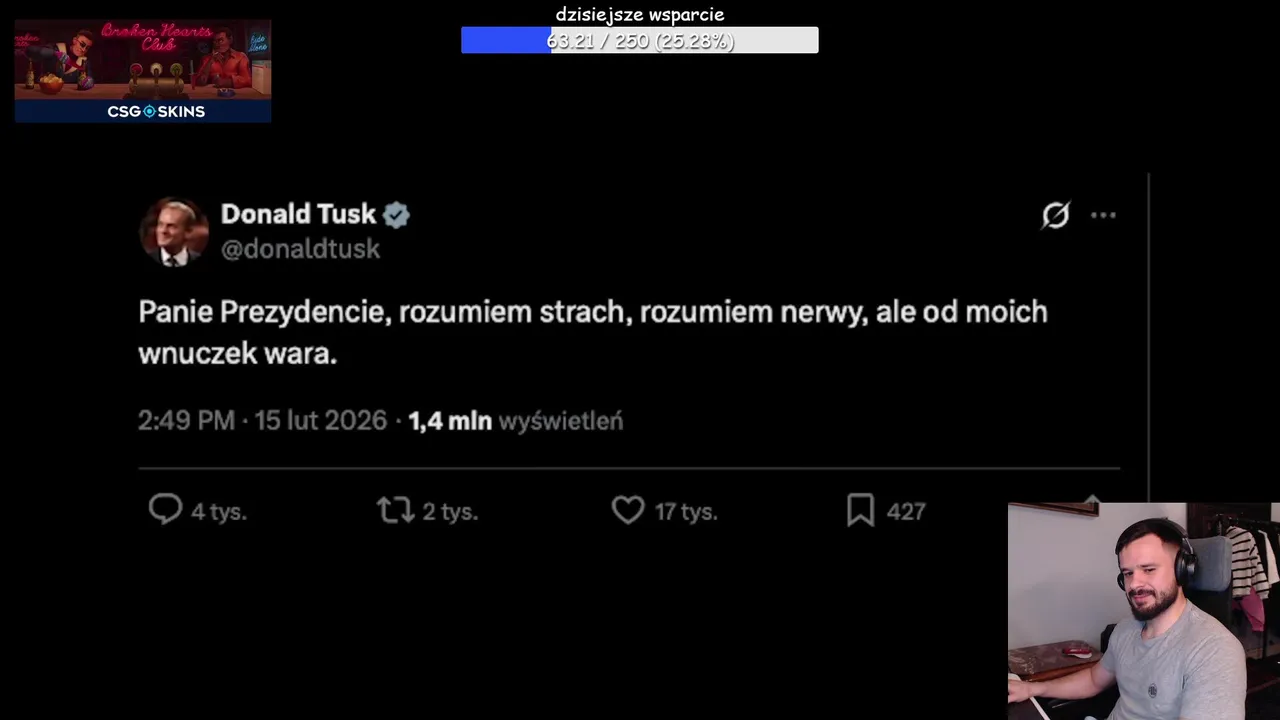Click the streamer webcam overlay
Screen dimensions: 1280x720
pyautogui.click(x=1143, y=610)
